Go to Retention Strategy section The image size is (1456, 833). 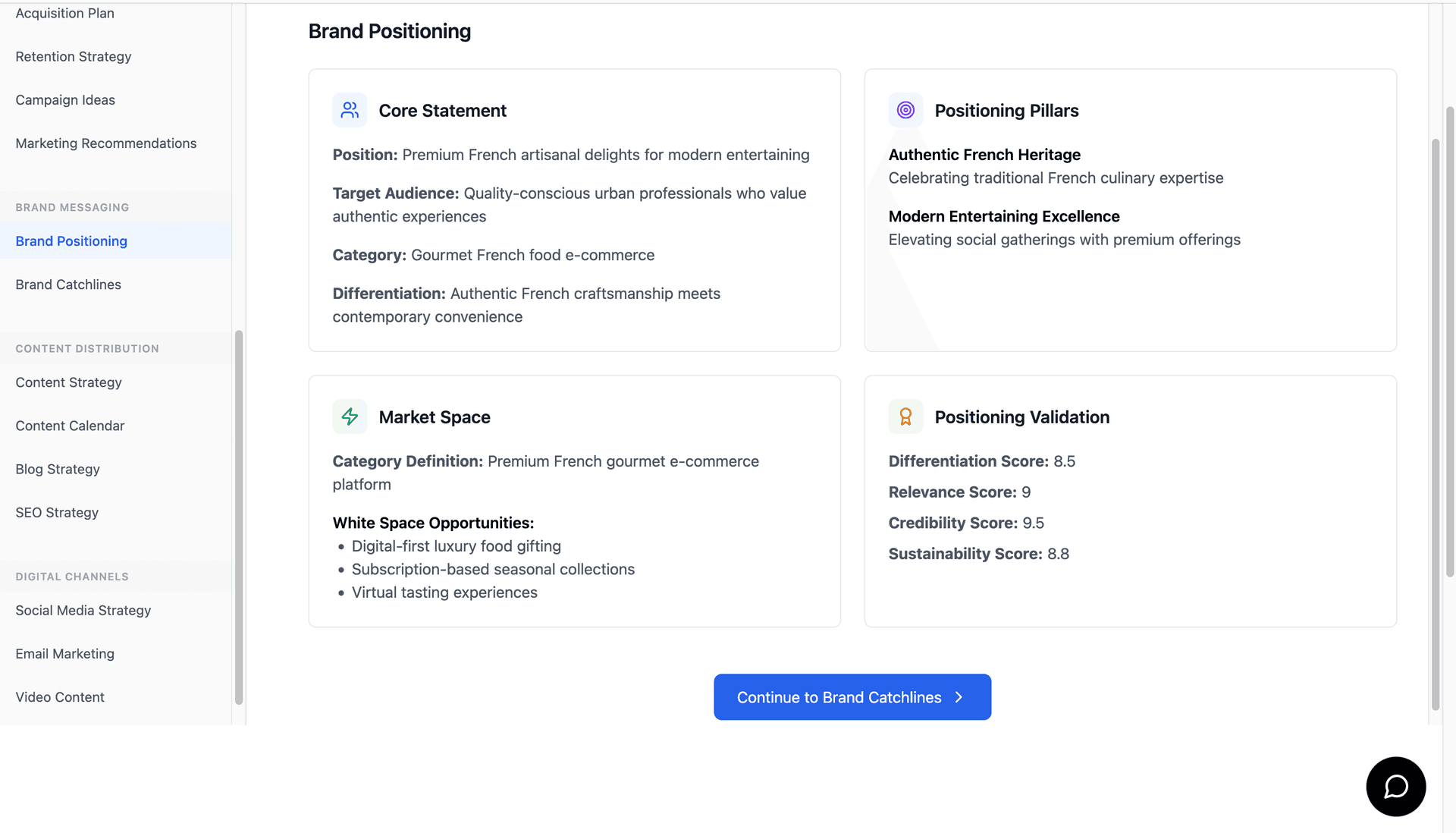pos(74,57)
